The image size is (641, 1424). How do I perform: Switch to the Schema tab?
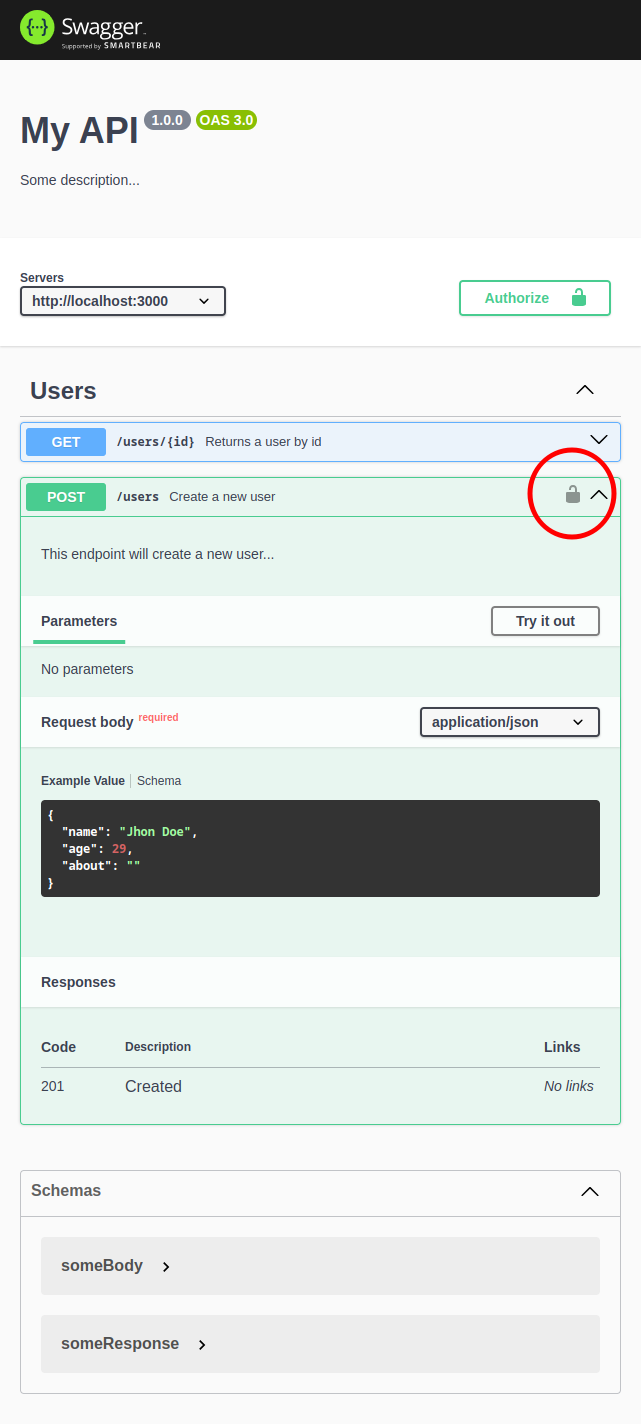(159, 781)
